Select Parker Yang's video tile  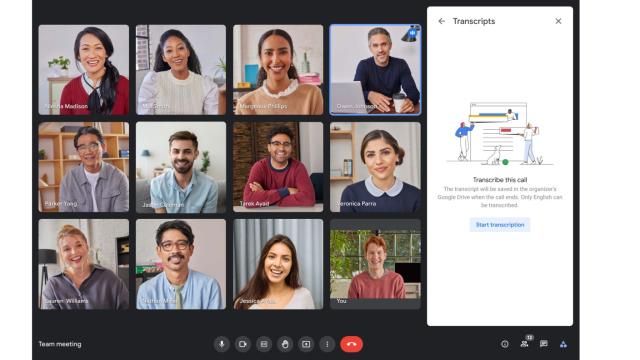pos(84,167)
